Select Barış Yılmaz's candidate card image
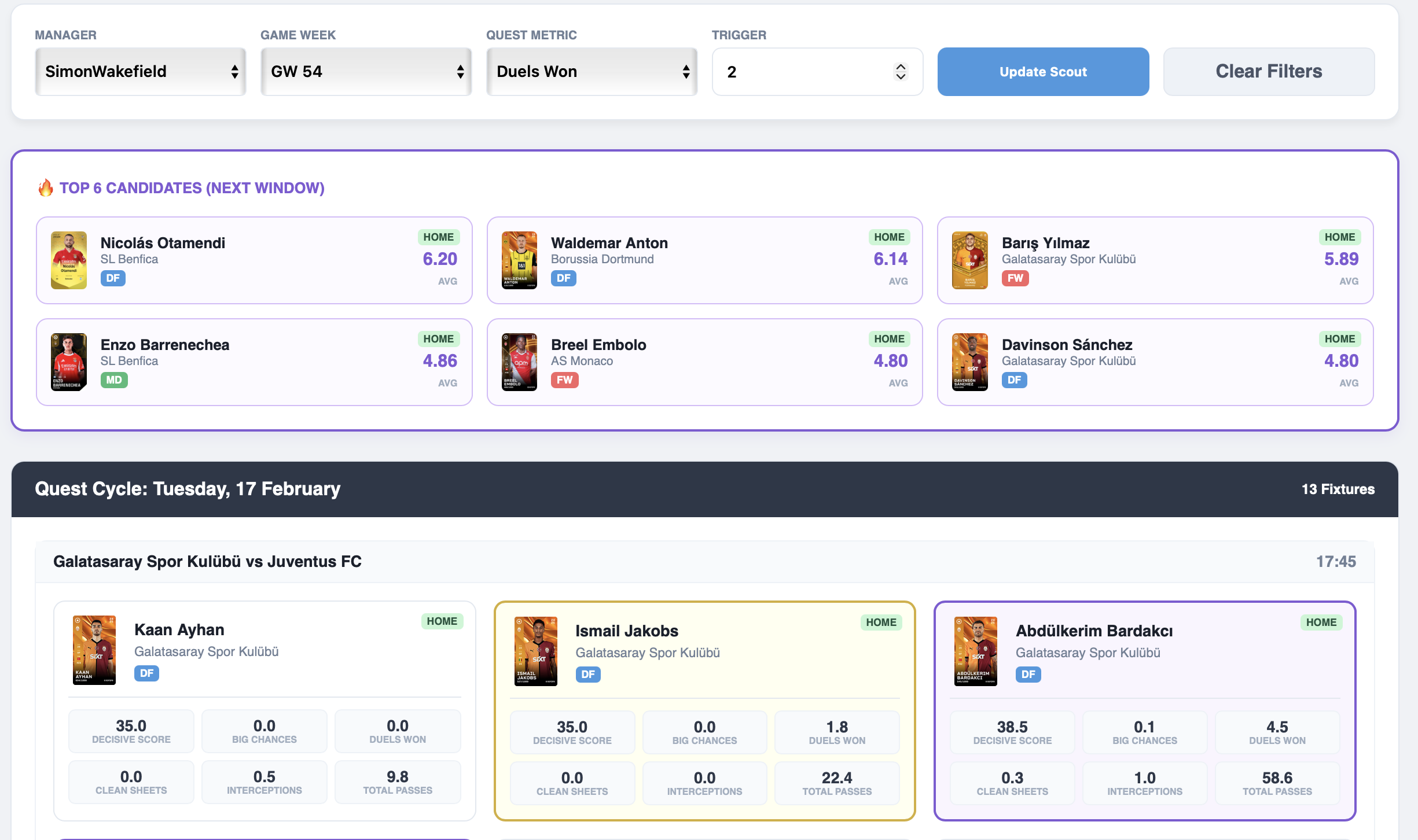The height and width of the screenshot is (840, 1418). point(970,260)
